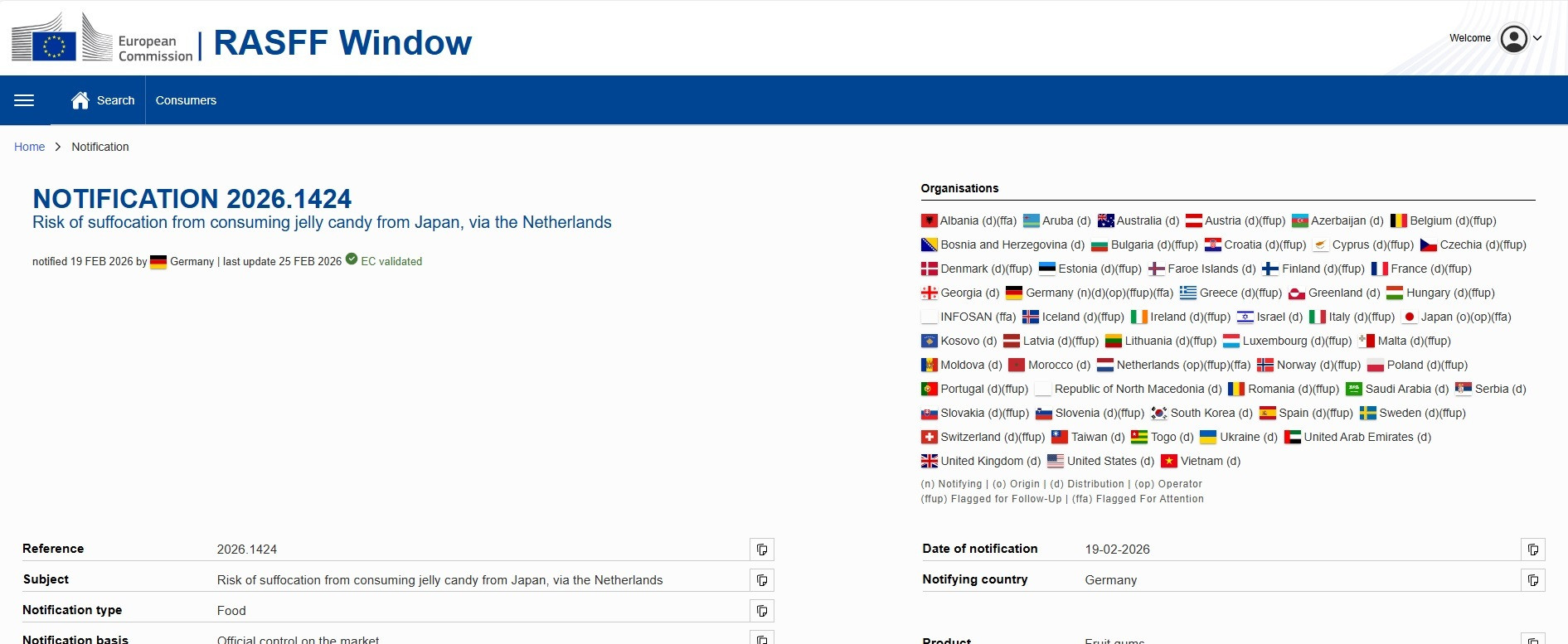Expand the Welcome account dropdown arrow
Viewport: 1568px width, 644px height.
[1537, 38]
